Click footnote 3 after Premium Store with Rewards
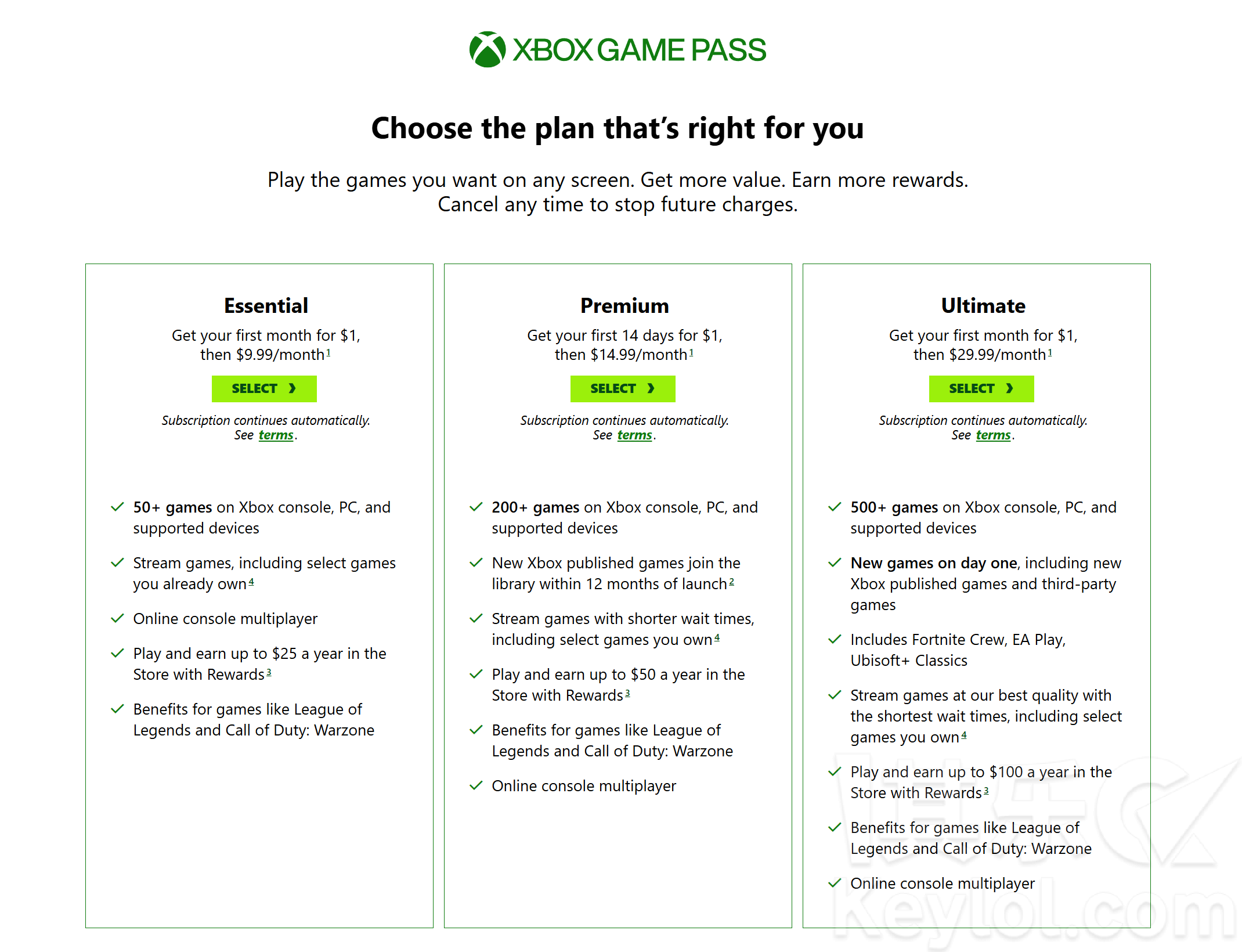 627,693
